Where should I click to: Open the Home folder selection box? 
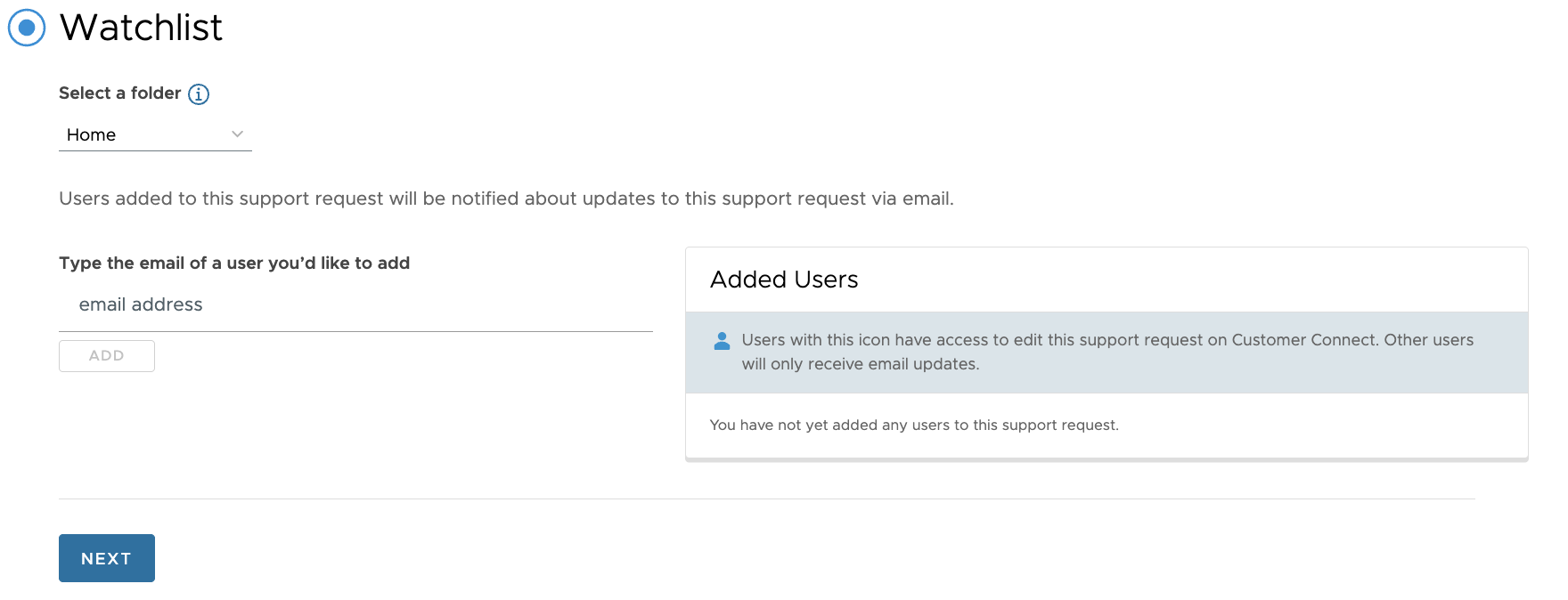coord(155,134)
